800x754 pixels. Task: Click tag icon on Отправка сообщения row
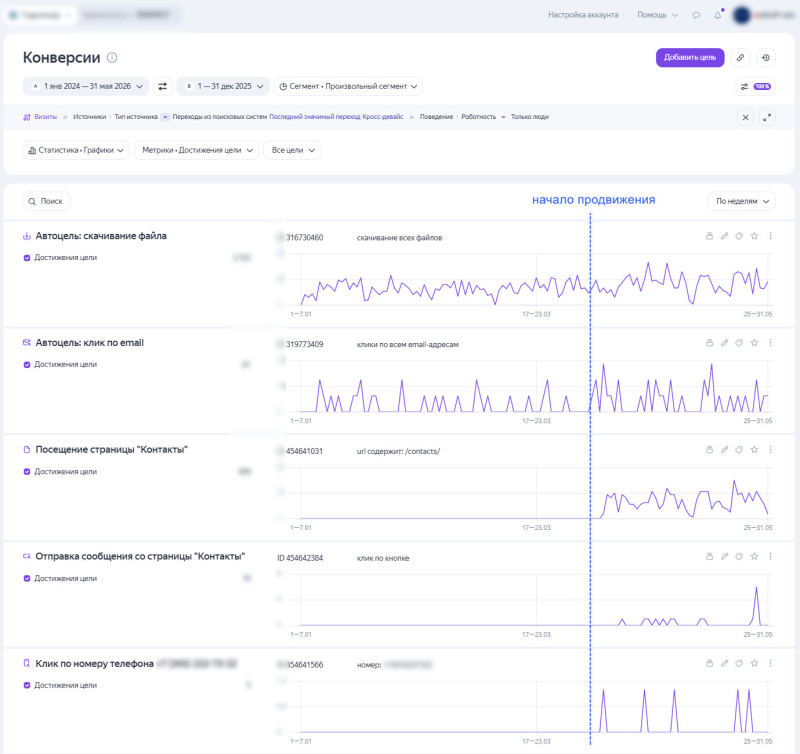(739, 556)
